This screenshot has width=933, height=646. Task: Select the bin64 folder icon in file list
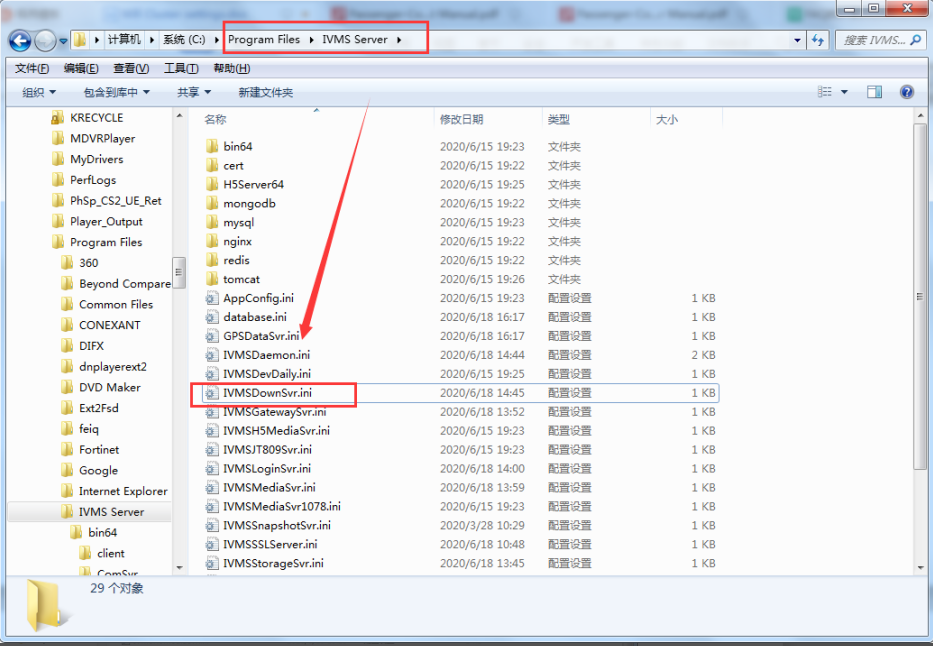pyautogui.click(x=212, y=146)
